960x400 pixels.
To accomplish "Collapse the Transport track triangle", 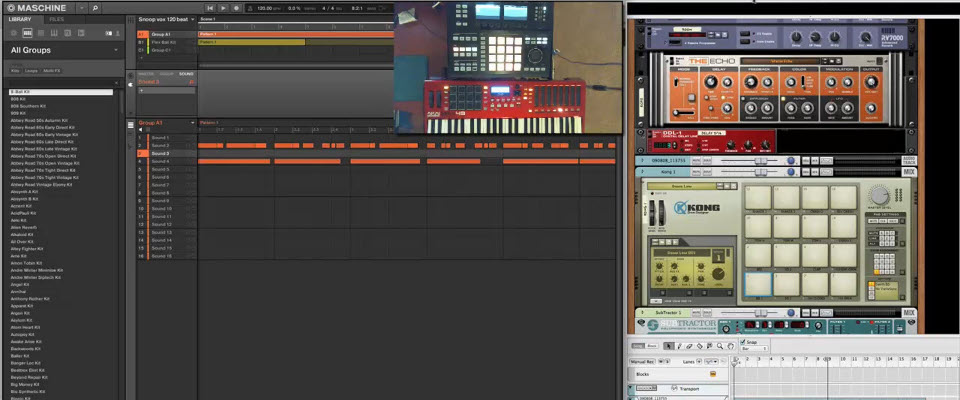I will [x=630, y=387].
